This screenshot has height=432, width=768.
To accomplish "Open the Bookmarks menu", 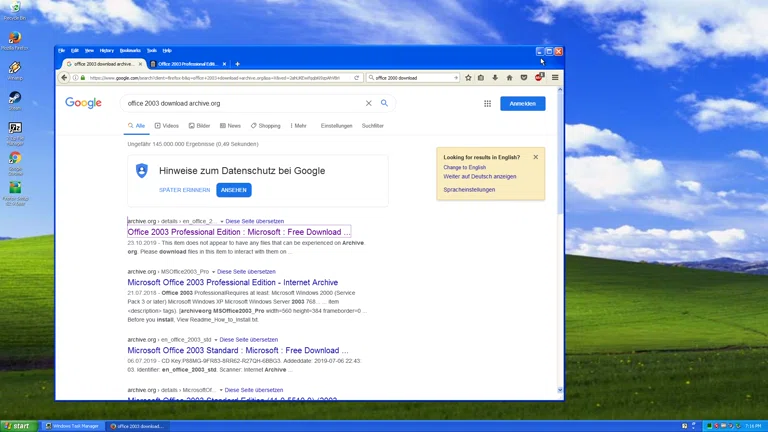I will 130,50.
